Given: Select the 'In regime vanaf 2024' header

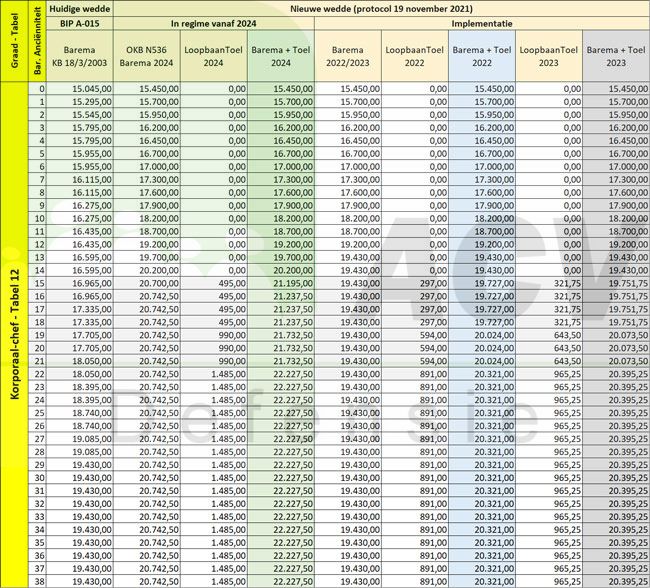Looking at the screenshot, I should [213, 23].
